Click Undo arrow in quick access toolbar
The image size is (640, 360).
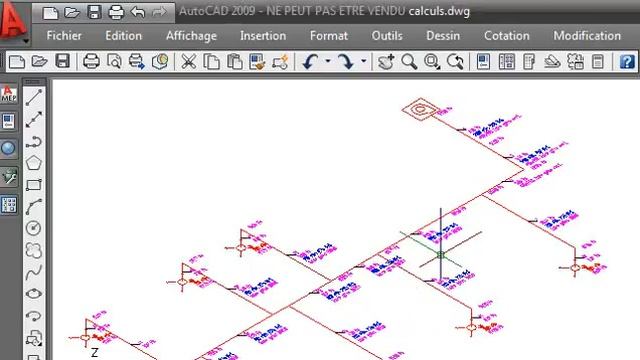tap(138, 13)
